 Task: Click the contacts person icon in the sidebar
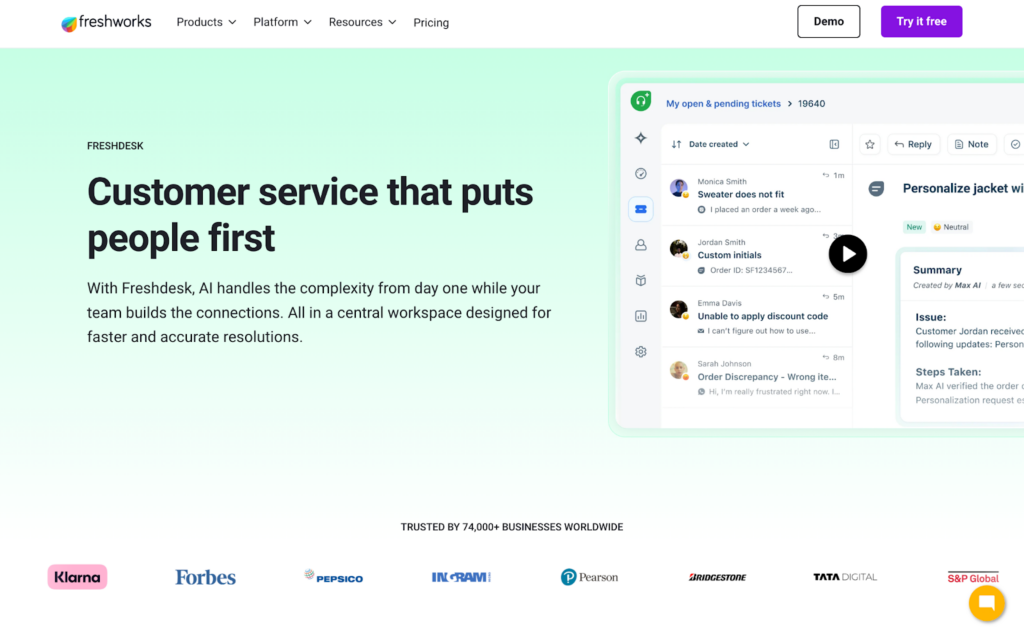pyautogui.click(x=641, y=245)
